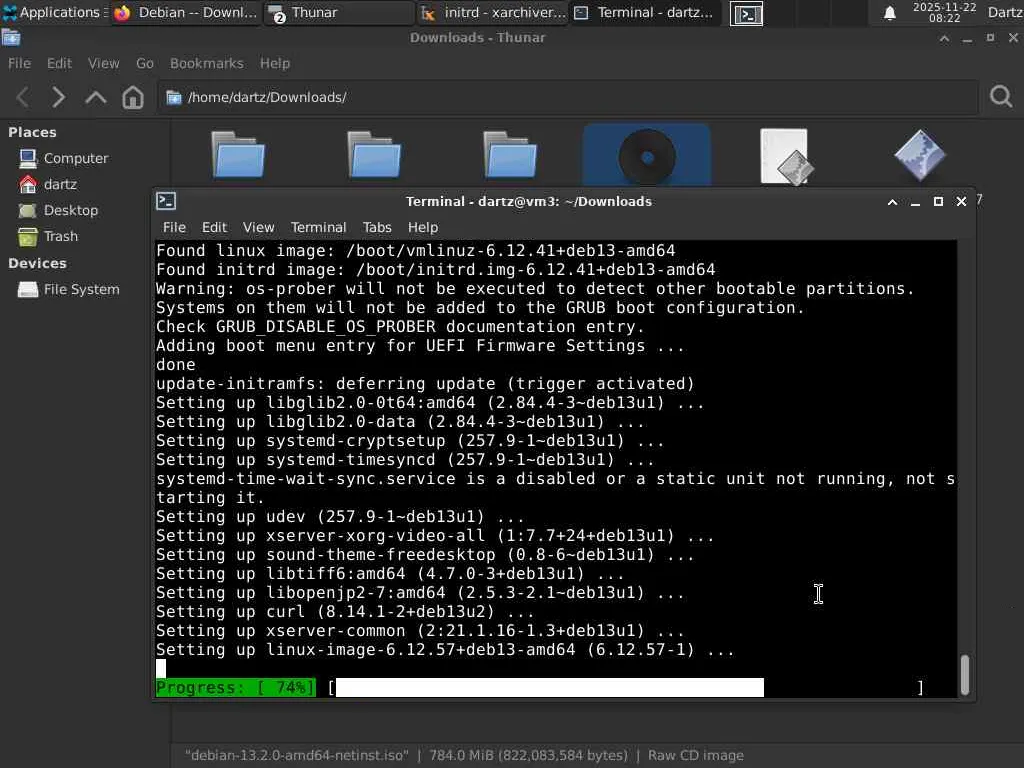Open Thunar Help menu
The width and height of the screenshot is (1024, 768).
pyautogui.click(x=274, y=63)
